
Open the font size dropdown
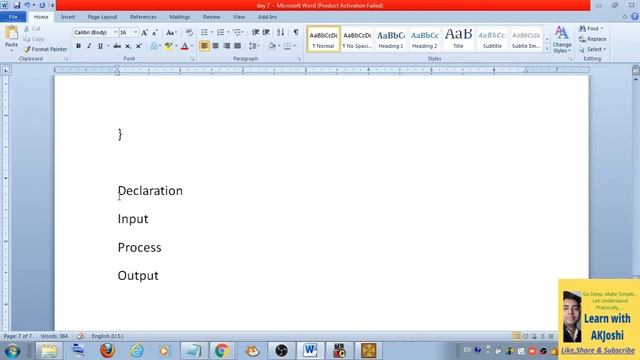[136, 32]
